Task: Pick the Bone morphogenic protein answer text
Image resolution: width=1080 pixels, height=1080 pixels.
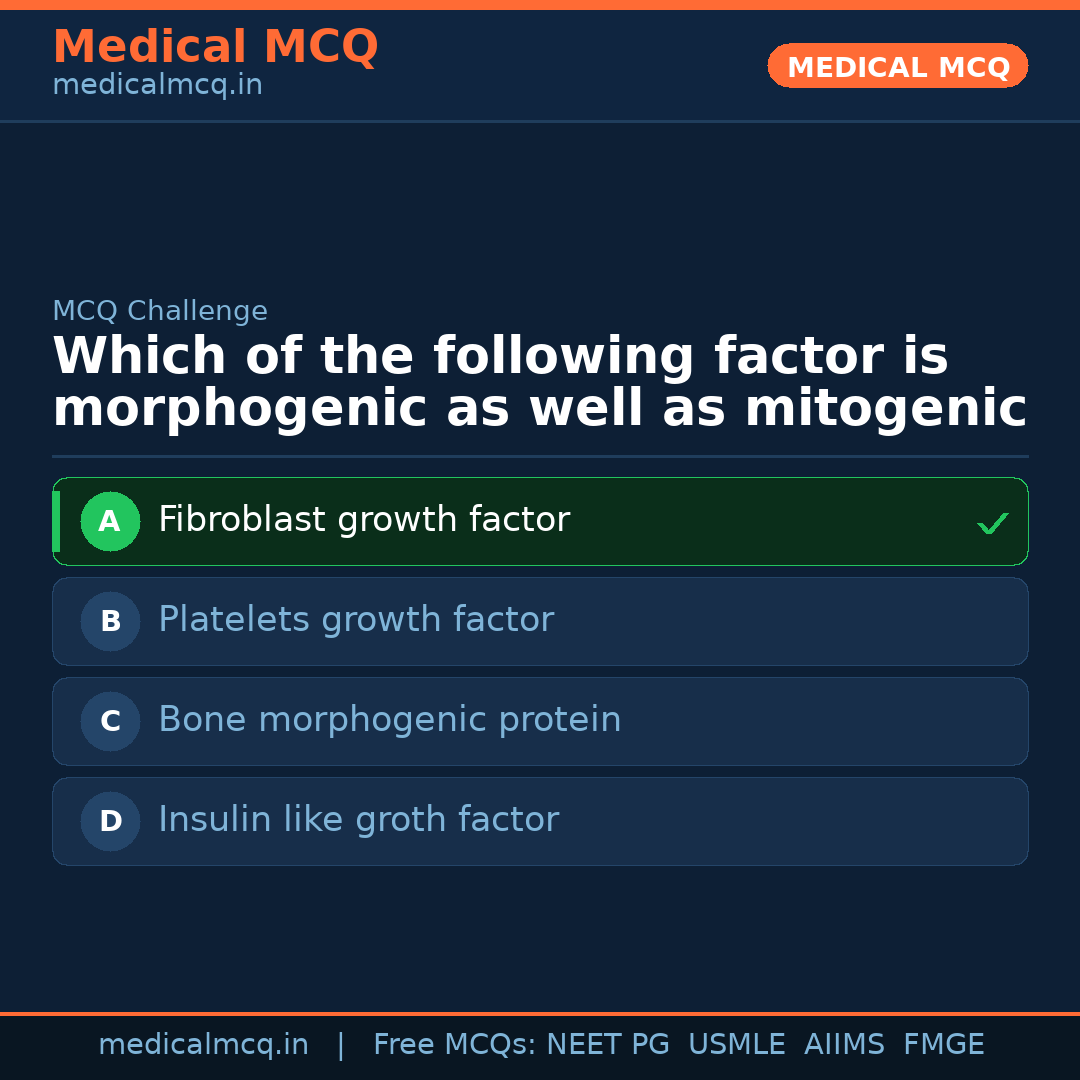Action: point(390,720)
